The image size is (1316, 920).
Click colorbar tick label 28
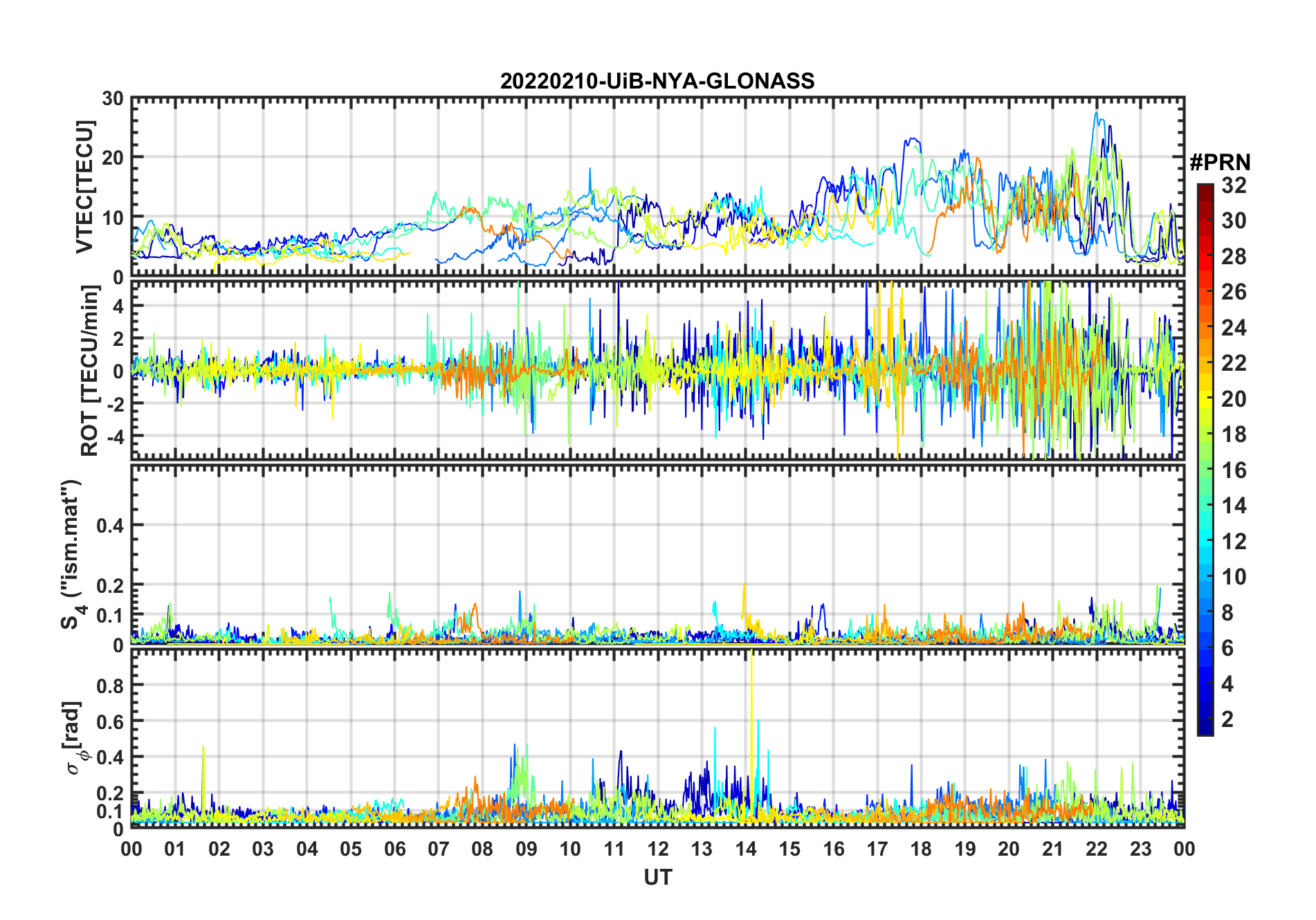click(1234, 257)
